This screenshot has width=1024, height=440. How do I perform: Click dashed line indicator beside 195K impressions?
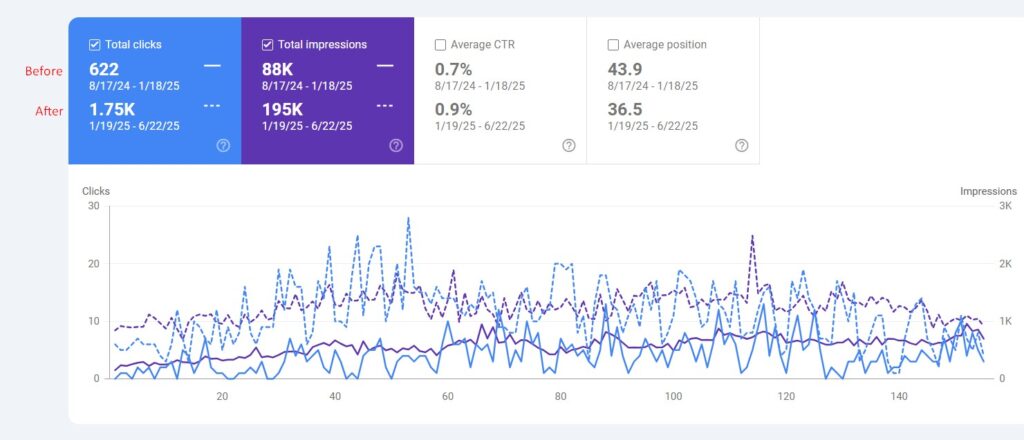(385, 106)
